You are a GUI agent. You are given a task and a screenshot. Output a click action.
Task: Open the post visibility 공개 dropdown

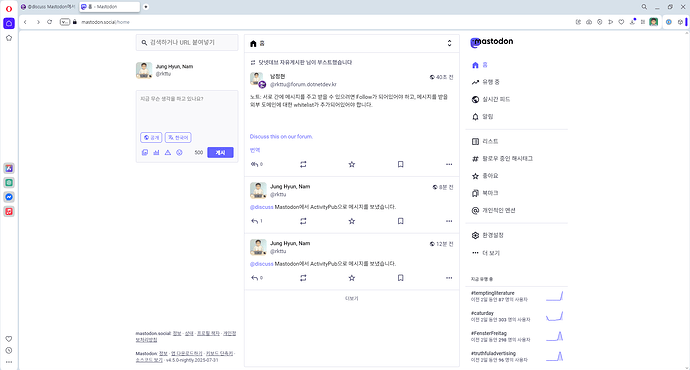tap(151, 137)
